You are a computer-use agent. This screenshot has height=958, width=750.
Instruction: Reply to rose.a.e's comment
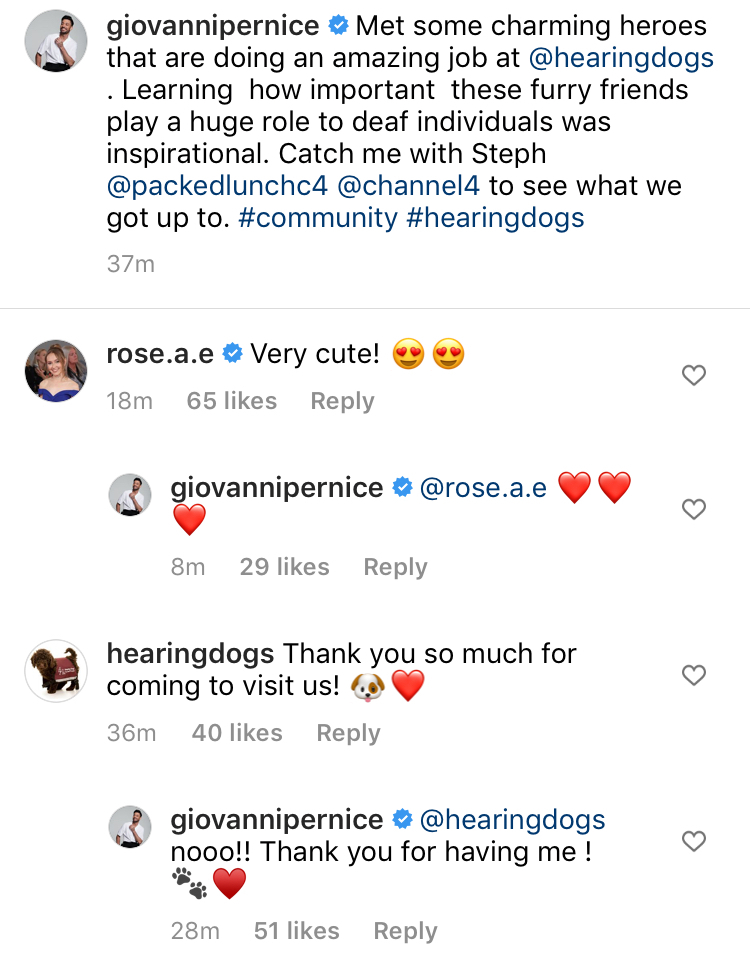pos(342,401)
